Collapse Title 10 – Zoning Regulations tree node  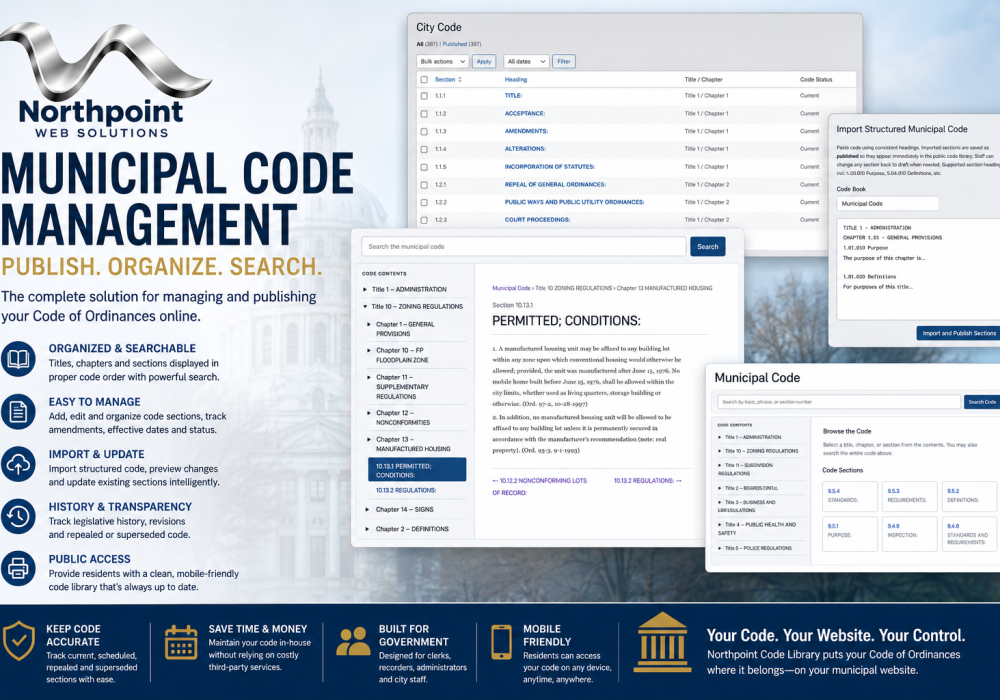pyautogui.click(x=365, y=307)
